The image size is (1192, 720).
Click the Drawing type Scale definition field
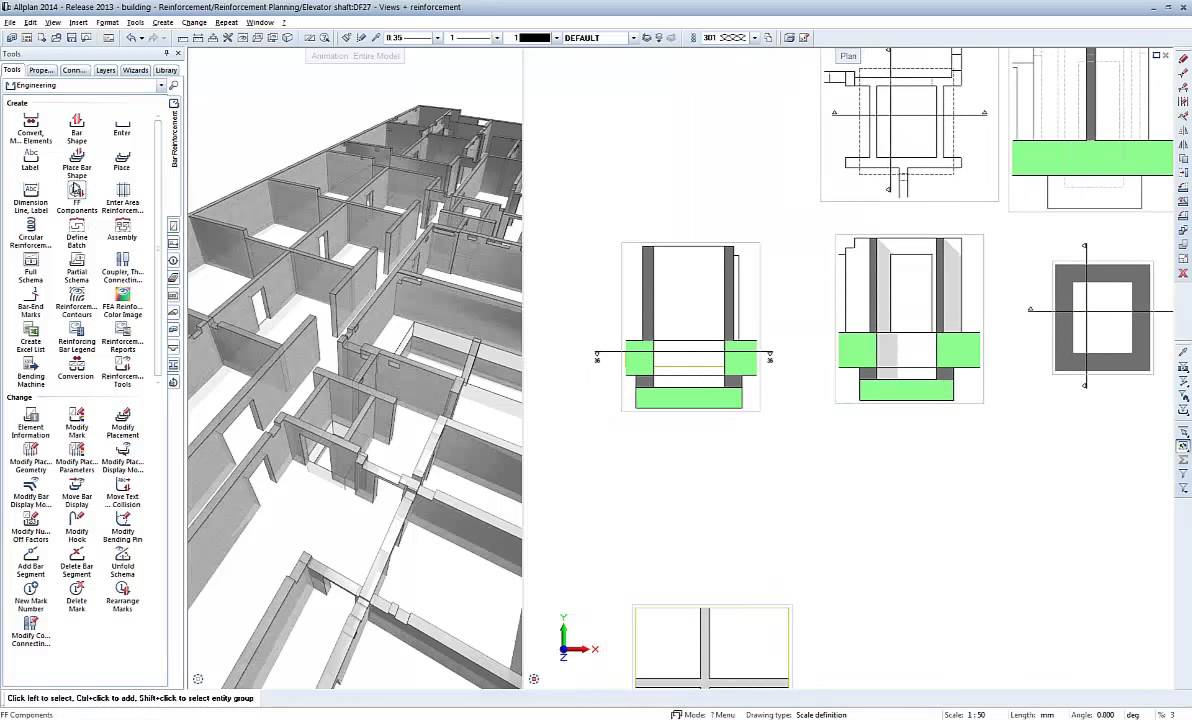(x=796, y=715)
